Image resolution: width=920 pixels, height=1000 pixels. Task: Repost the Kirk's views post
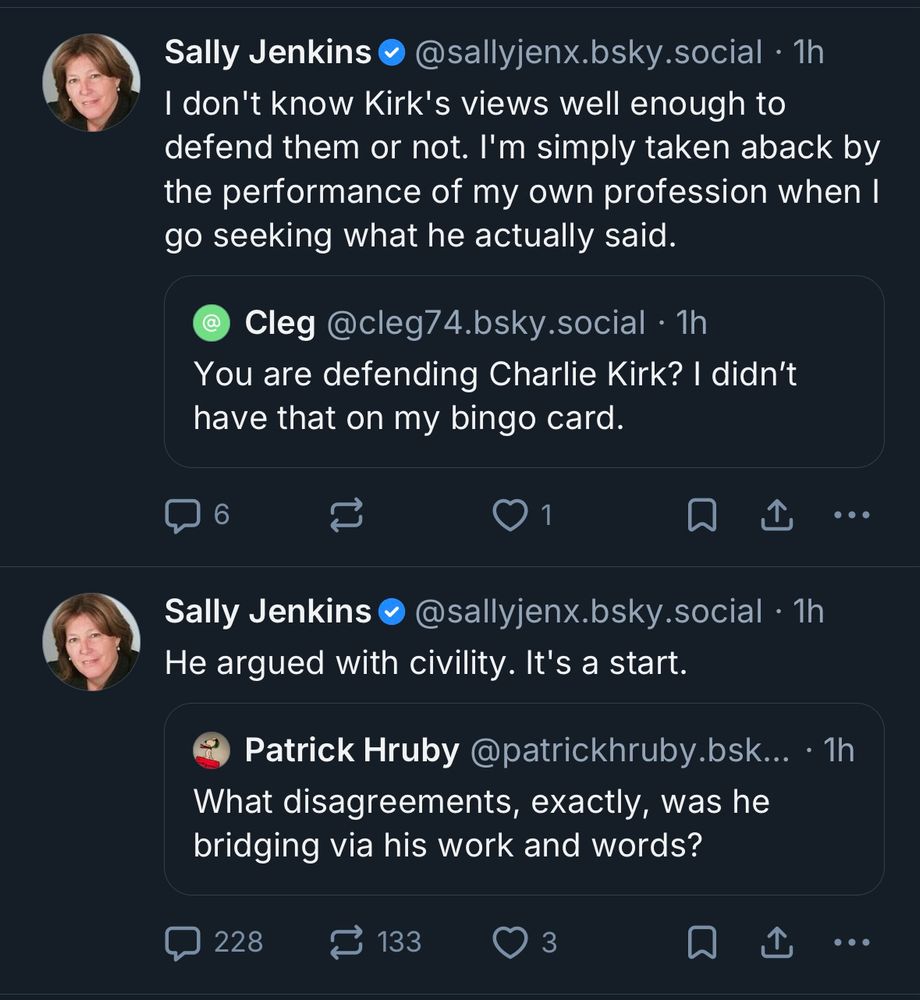346,515
